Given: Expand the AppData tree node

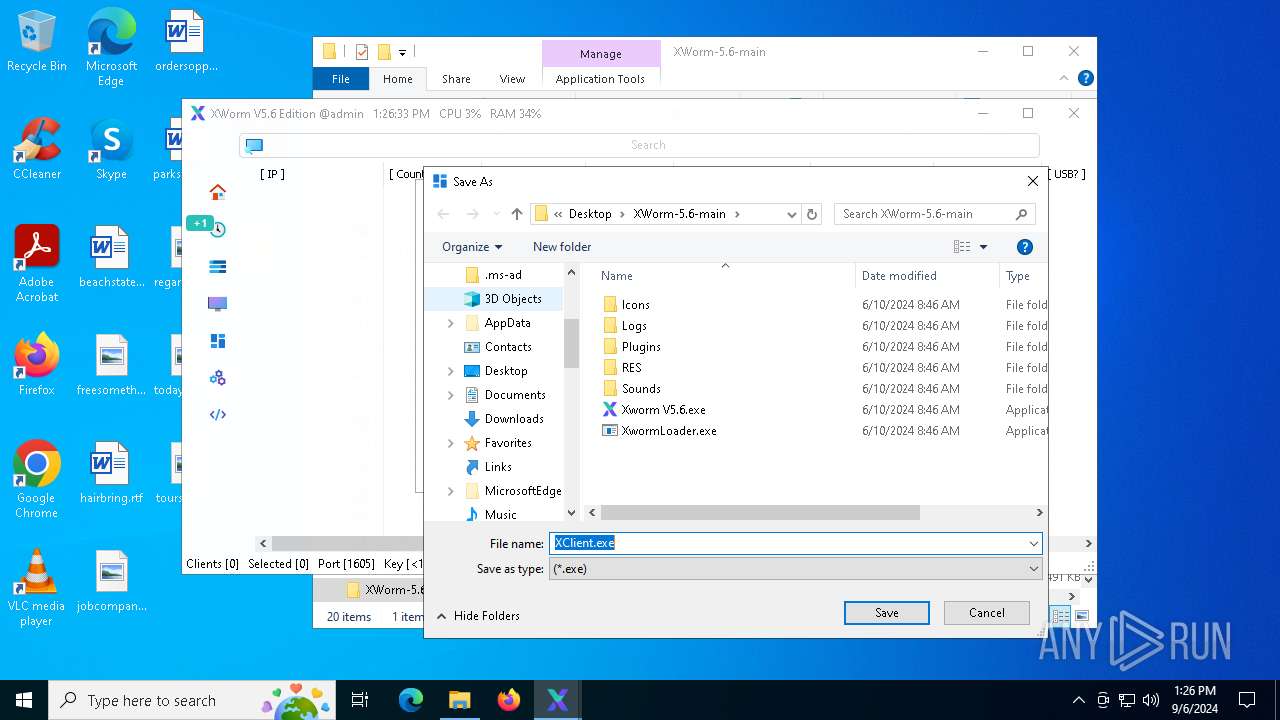Looking at the screenshot, I should coord(451,323).
